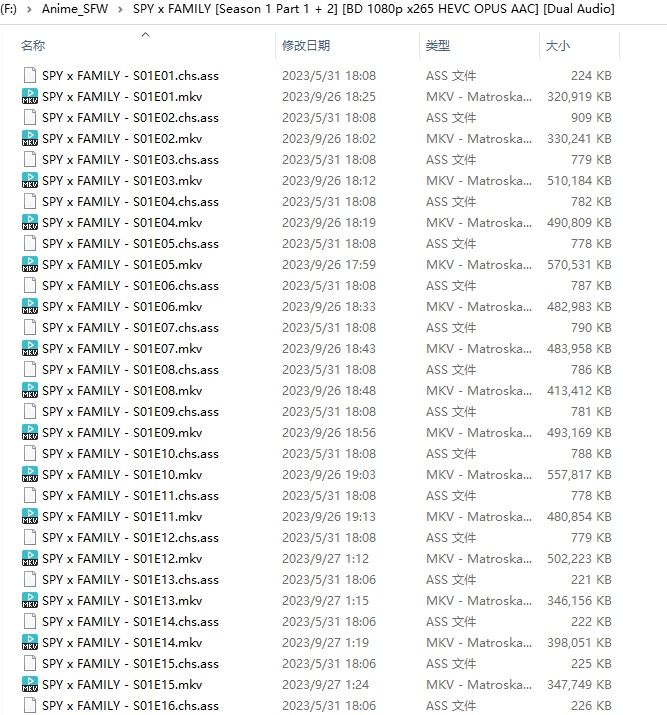Select the MKV icon of S01E13.mkv

point(29,601)
